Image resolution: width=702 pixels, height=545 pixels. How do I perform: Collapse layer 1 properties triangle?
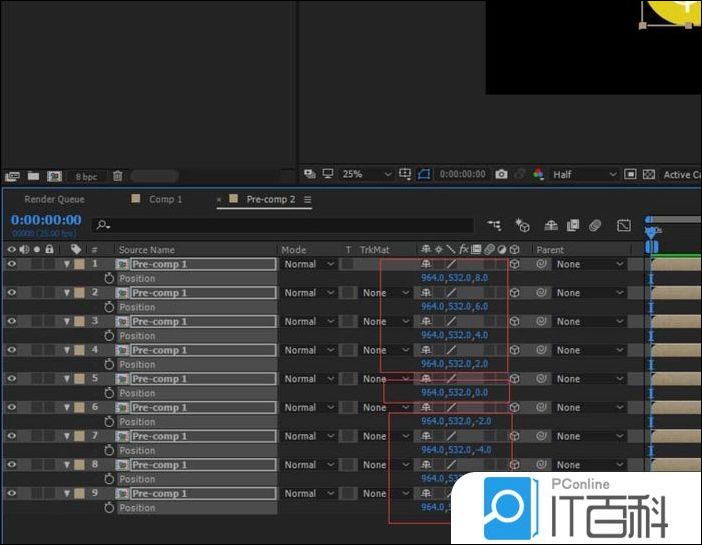pyautogui.click(x=67, y=264)
